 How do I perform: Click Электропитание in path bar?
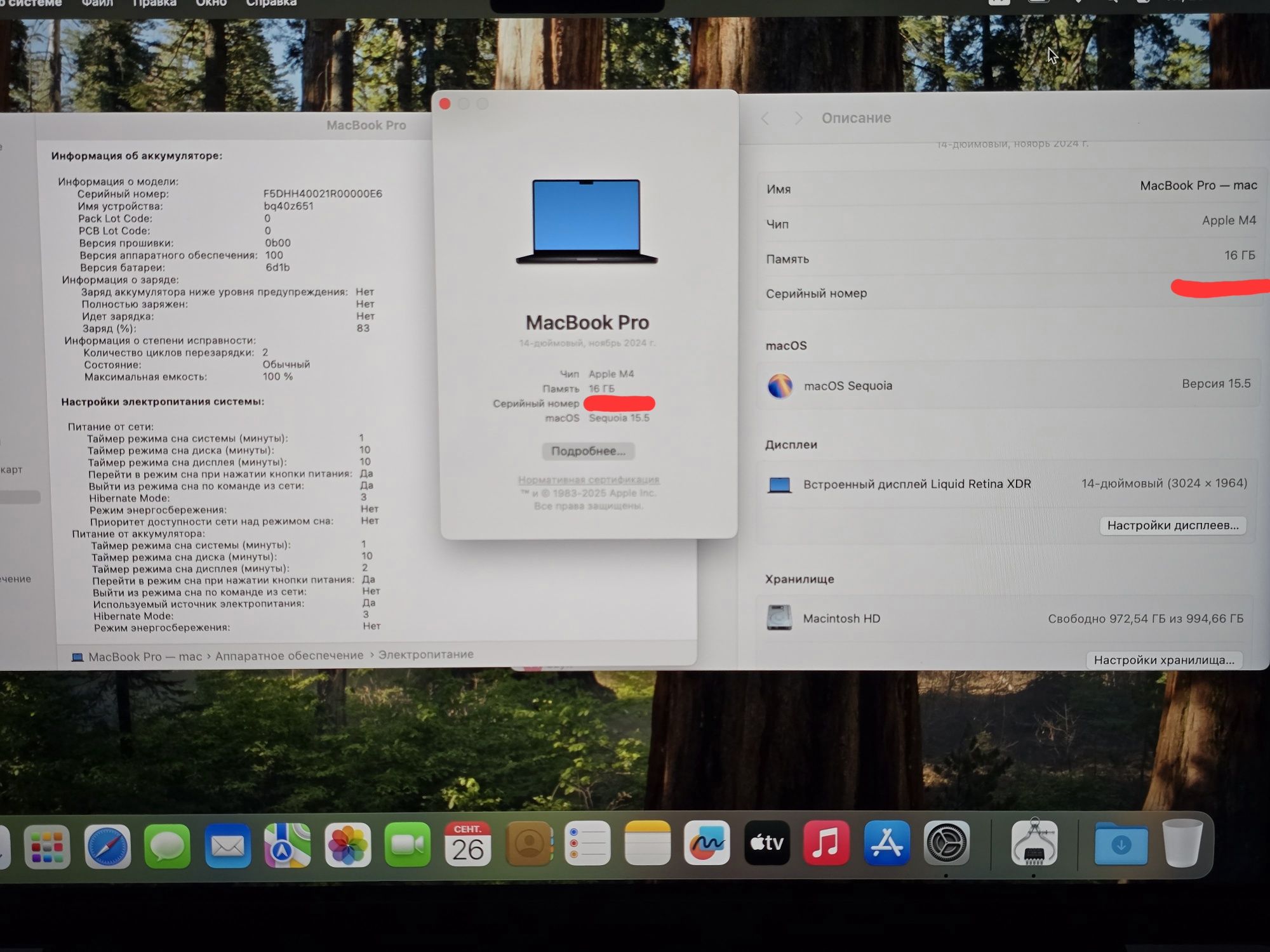[x=426, y=654]
